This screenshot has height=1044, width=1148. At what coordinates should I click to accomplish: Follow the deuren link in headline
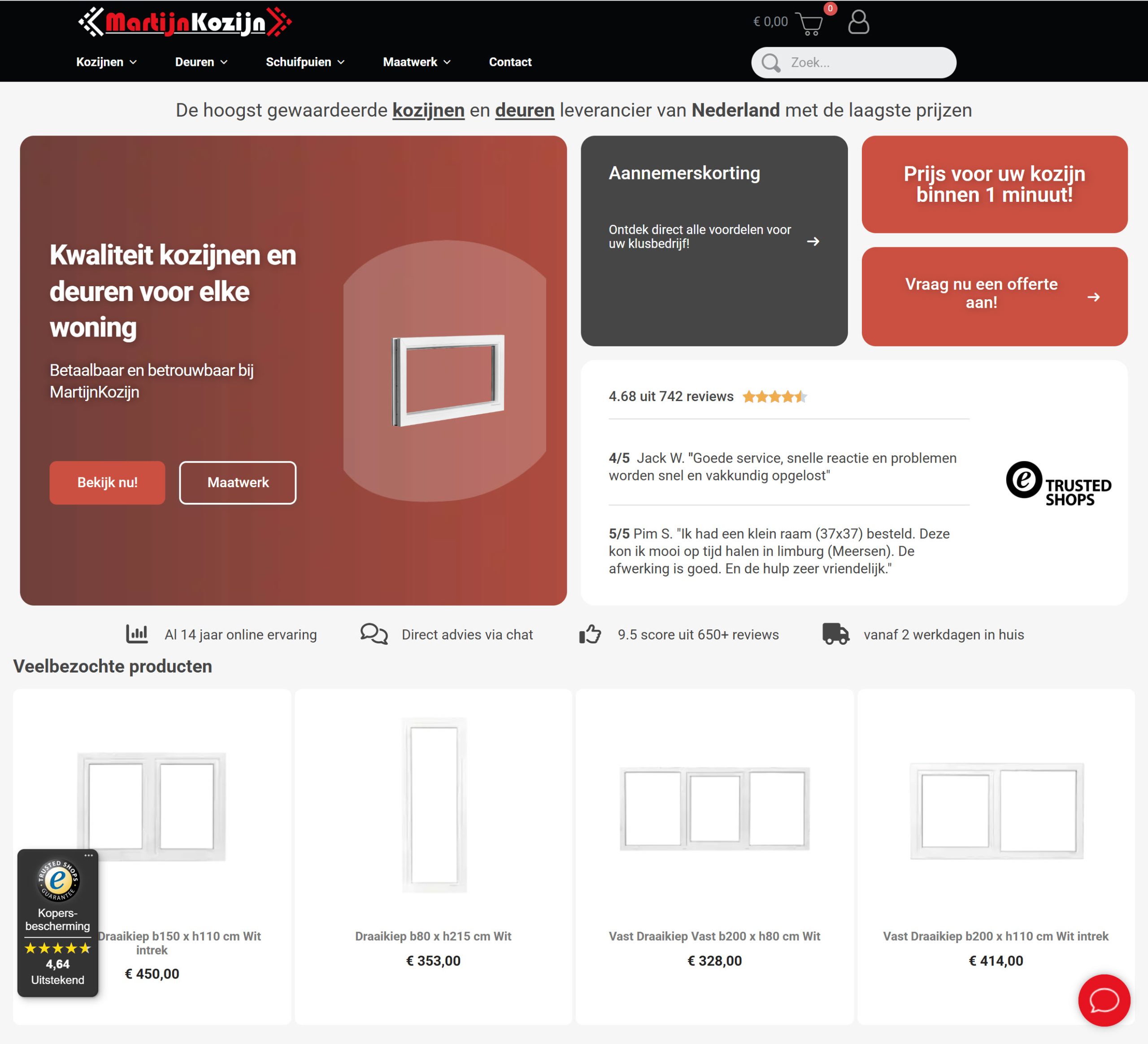point(525,110)
